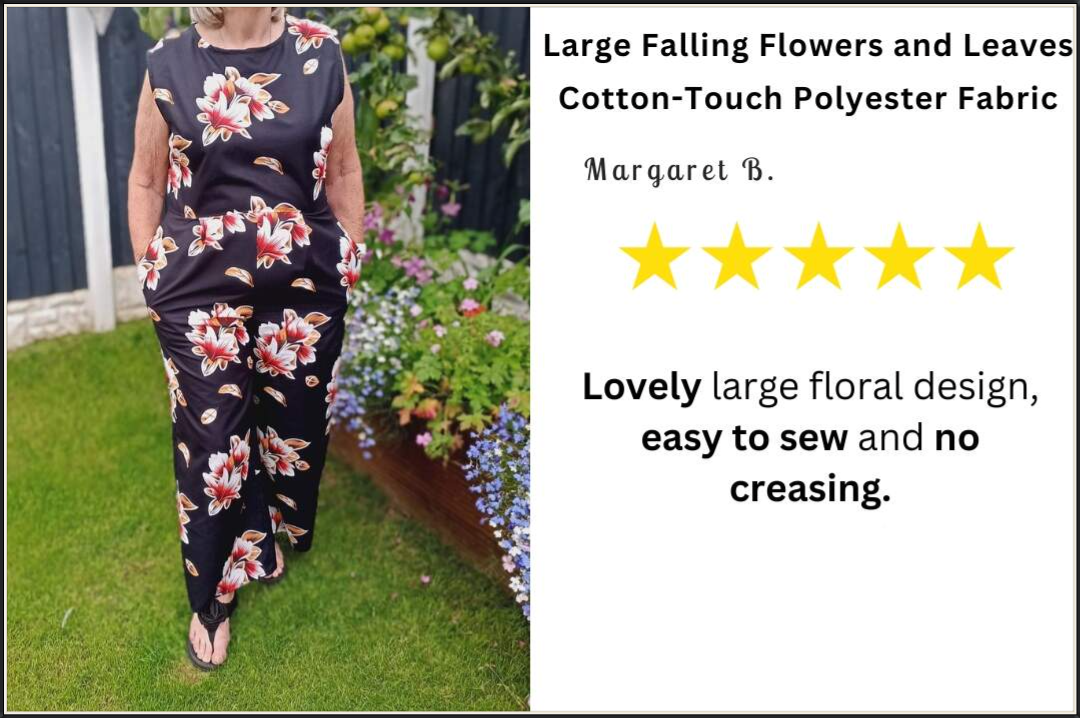Click the fourth yellow rating star
This screenshot has width=1080, height=718.
coord(899,256)
